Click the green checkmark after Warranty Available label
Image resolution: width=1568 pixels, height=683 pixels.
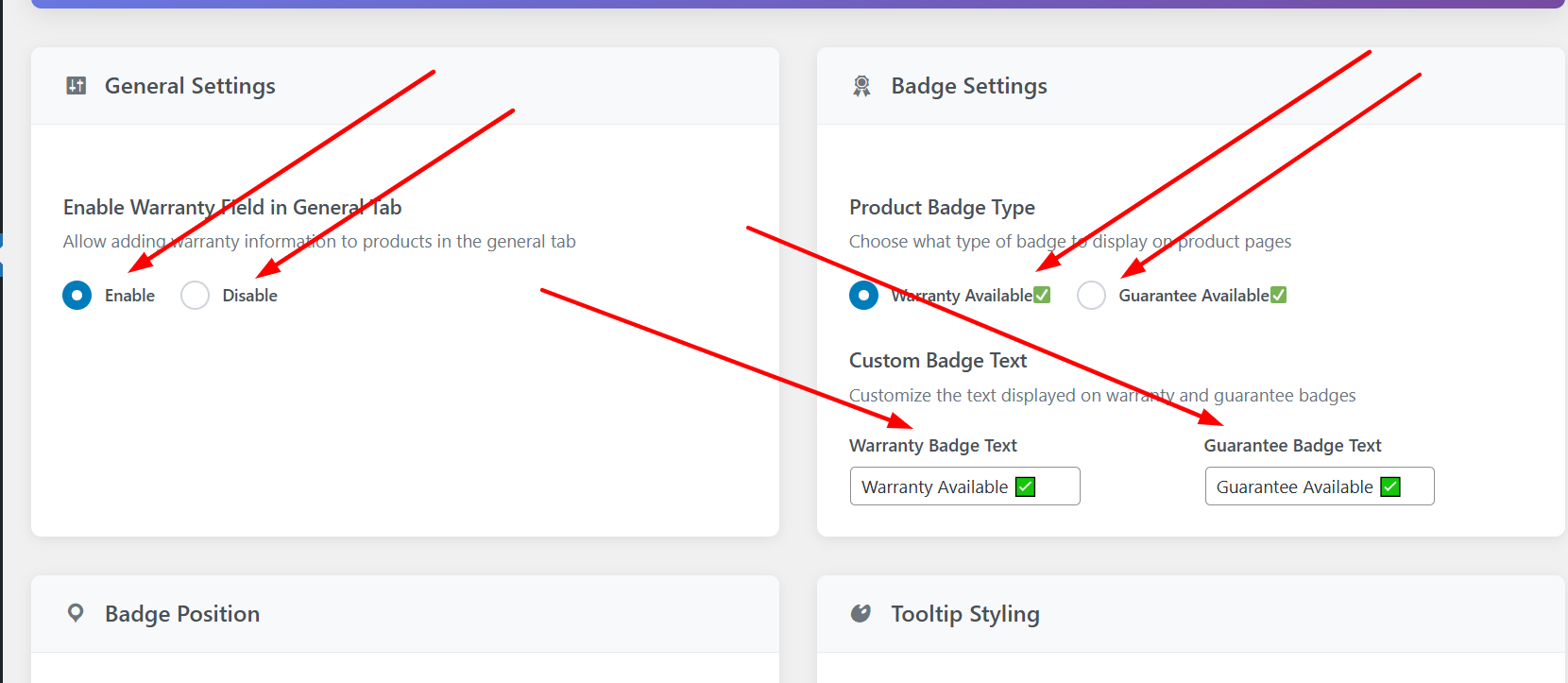pyautogui.click(x=1041, y=294)
